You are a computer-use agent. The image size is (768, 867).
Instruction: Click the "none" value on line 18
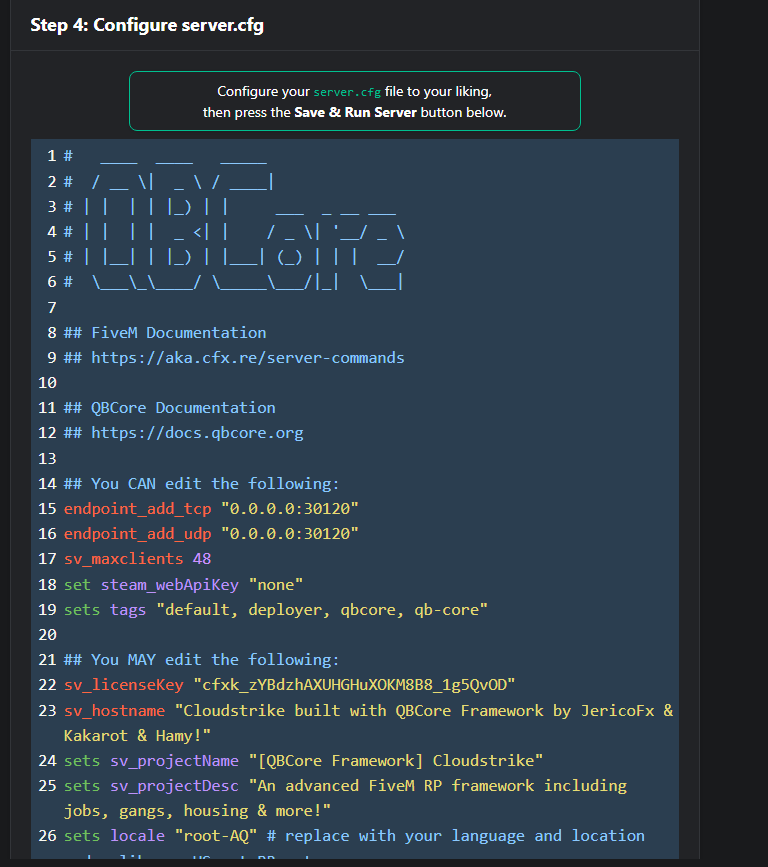coord(276,585)
